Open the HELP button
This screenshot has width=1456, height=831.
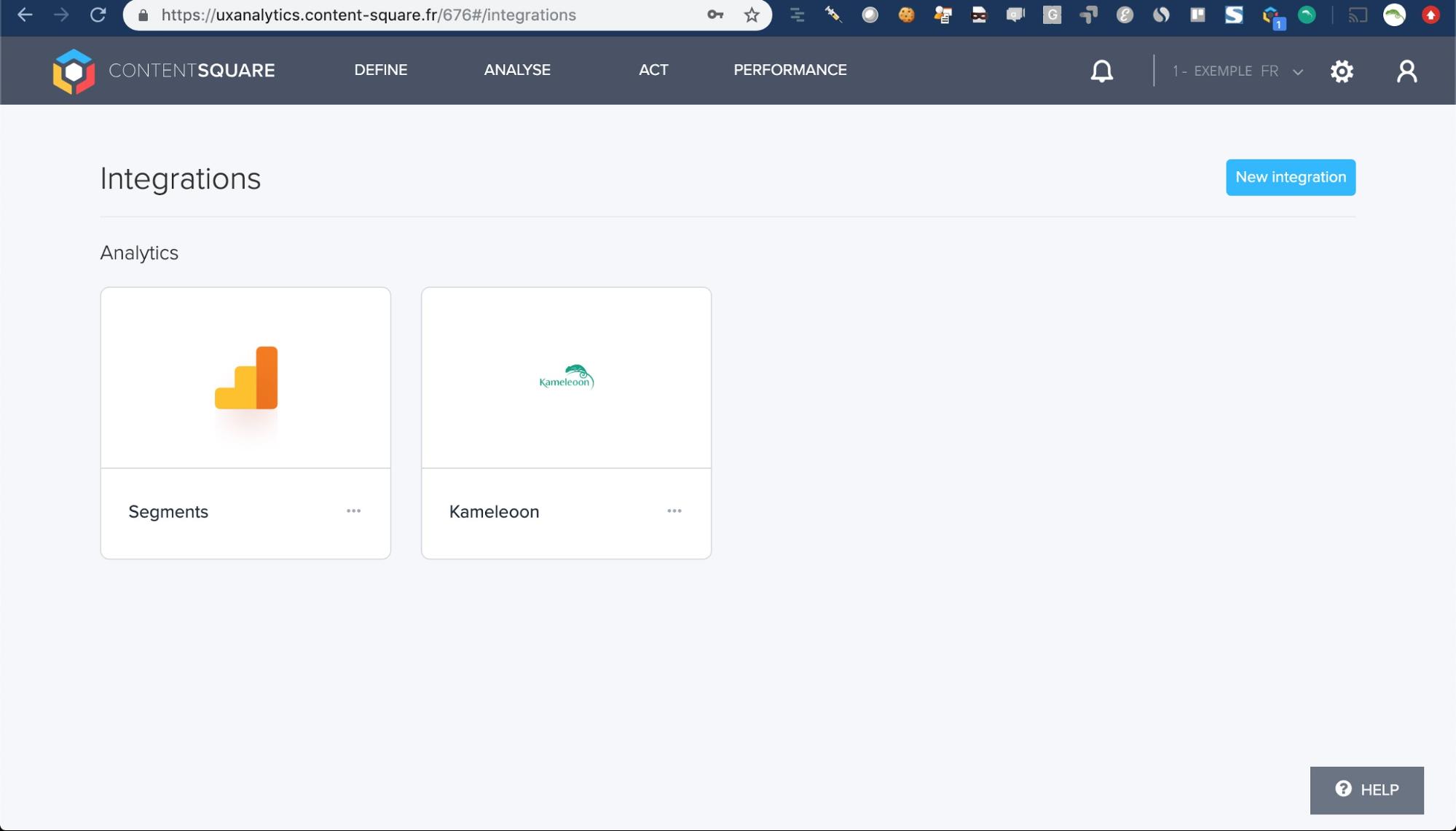point(1366,790)
